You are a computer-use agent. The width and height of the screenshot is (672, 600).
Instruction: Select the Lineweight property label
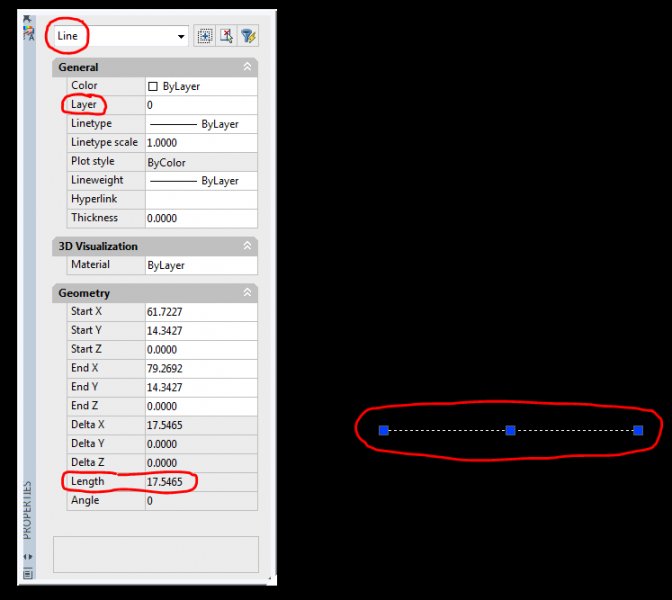click(97, 180)
